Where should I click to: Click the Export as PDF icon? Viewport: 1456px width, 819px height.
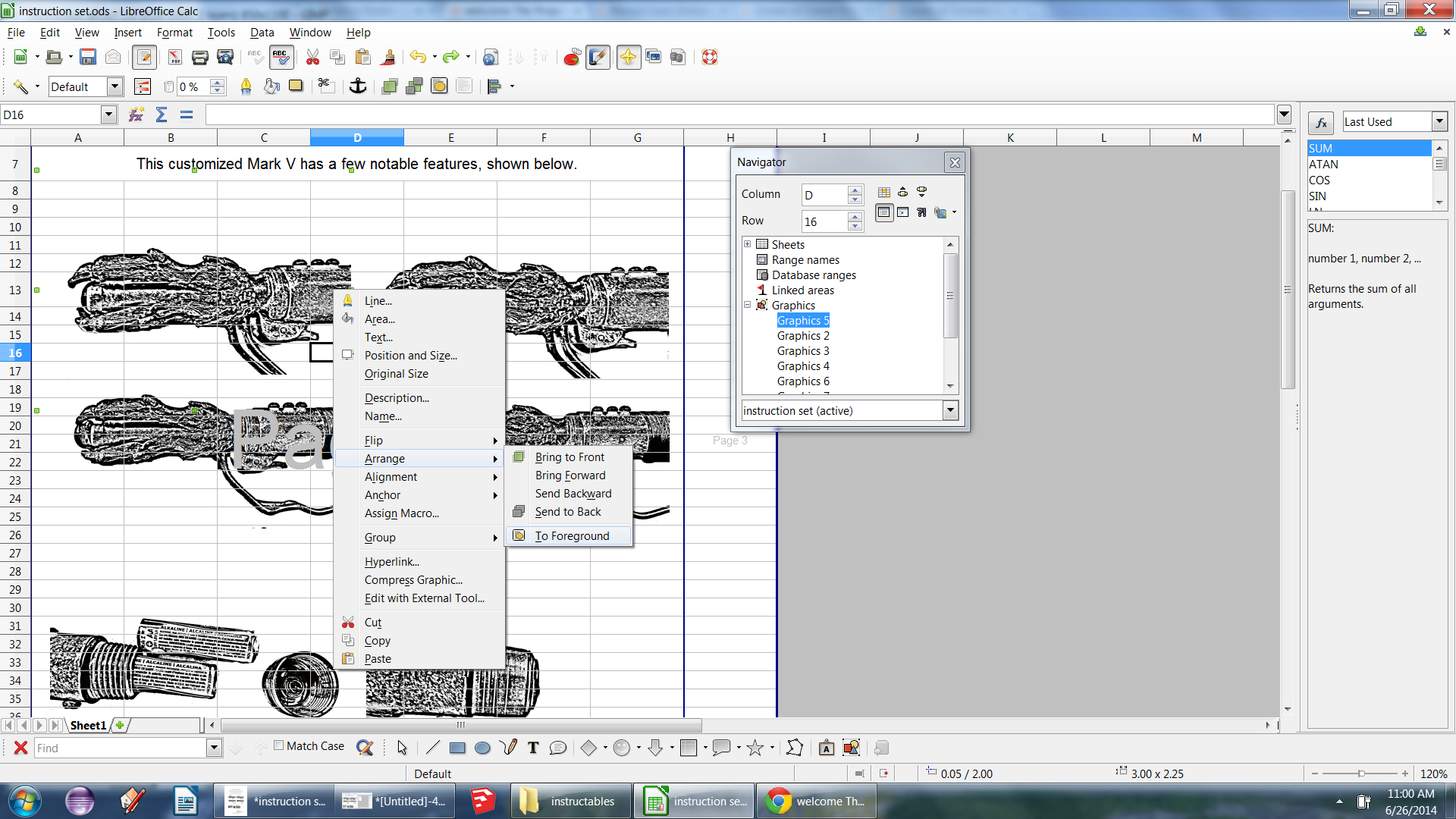(x=174, y=57)
